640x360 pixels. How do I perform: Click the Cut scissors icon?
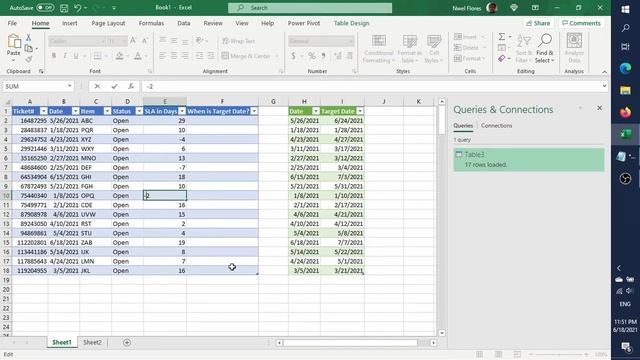(x=29, y=38)
